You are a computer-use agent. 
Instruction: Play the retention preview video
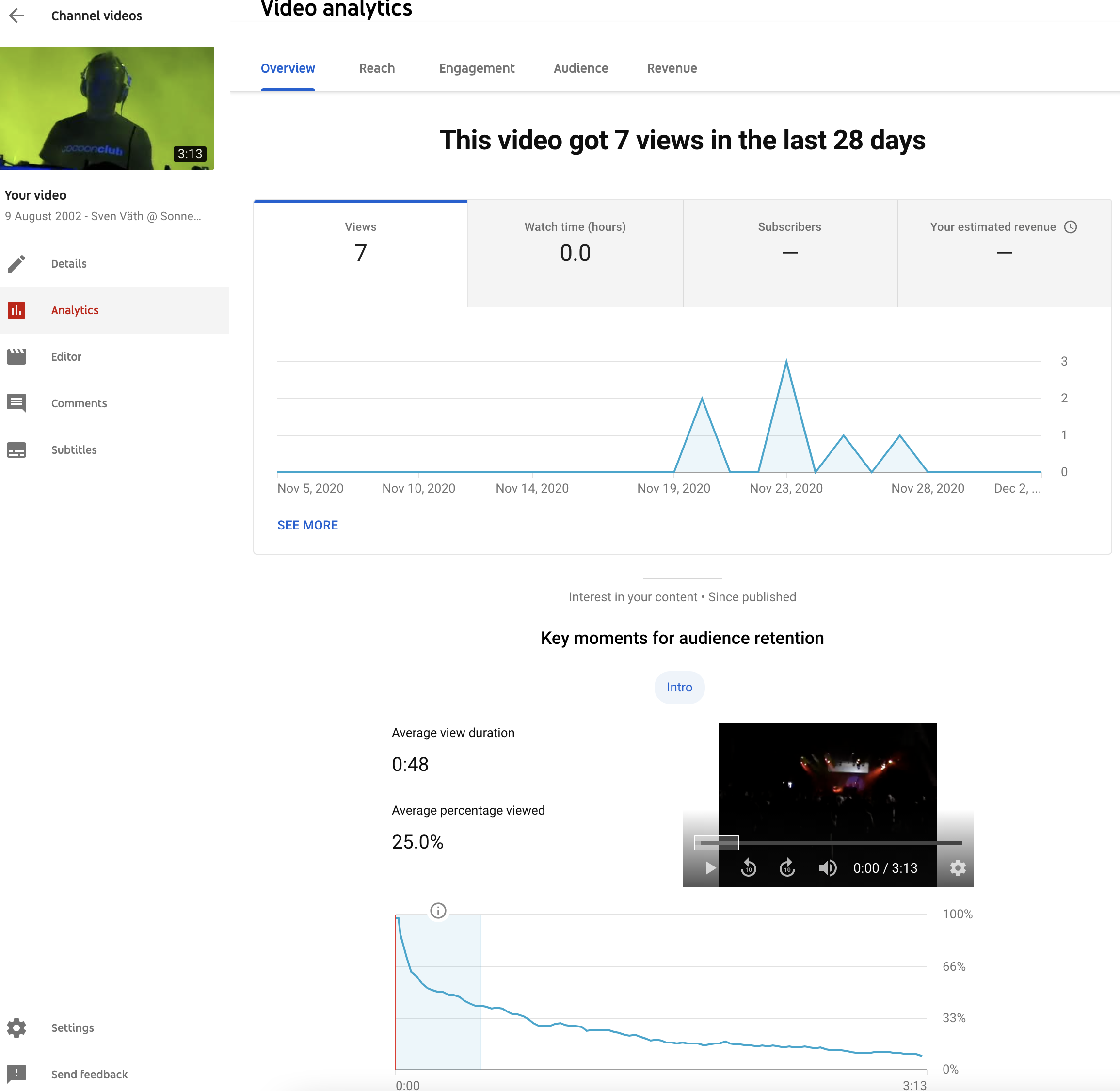710,868
